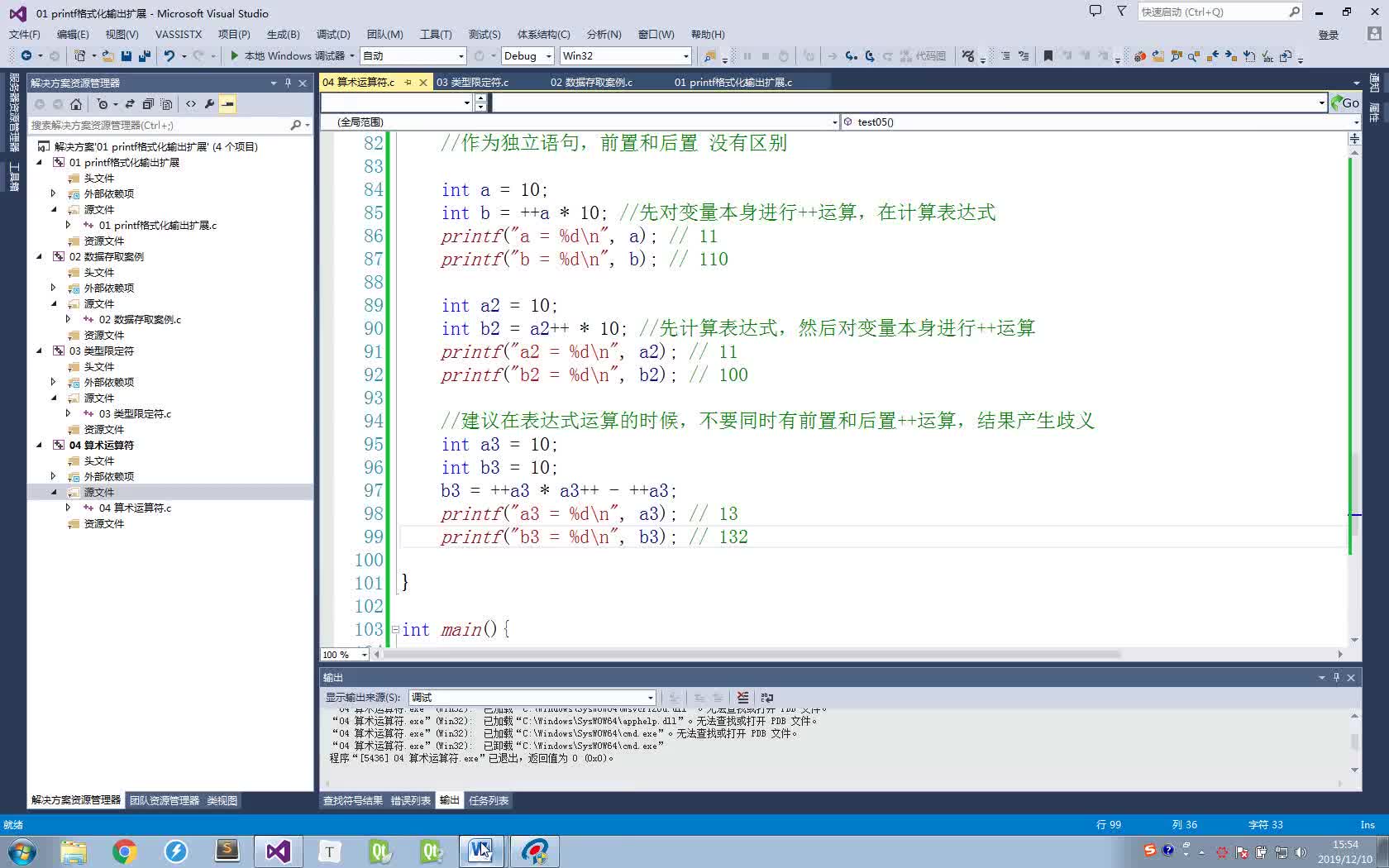Toggle the Preview Selected Items button

(x=227, y=103)
